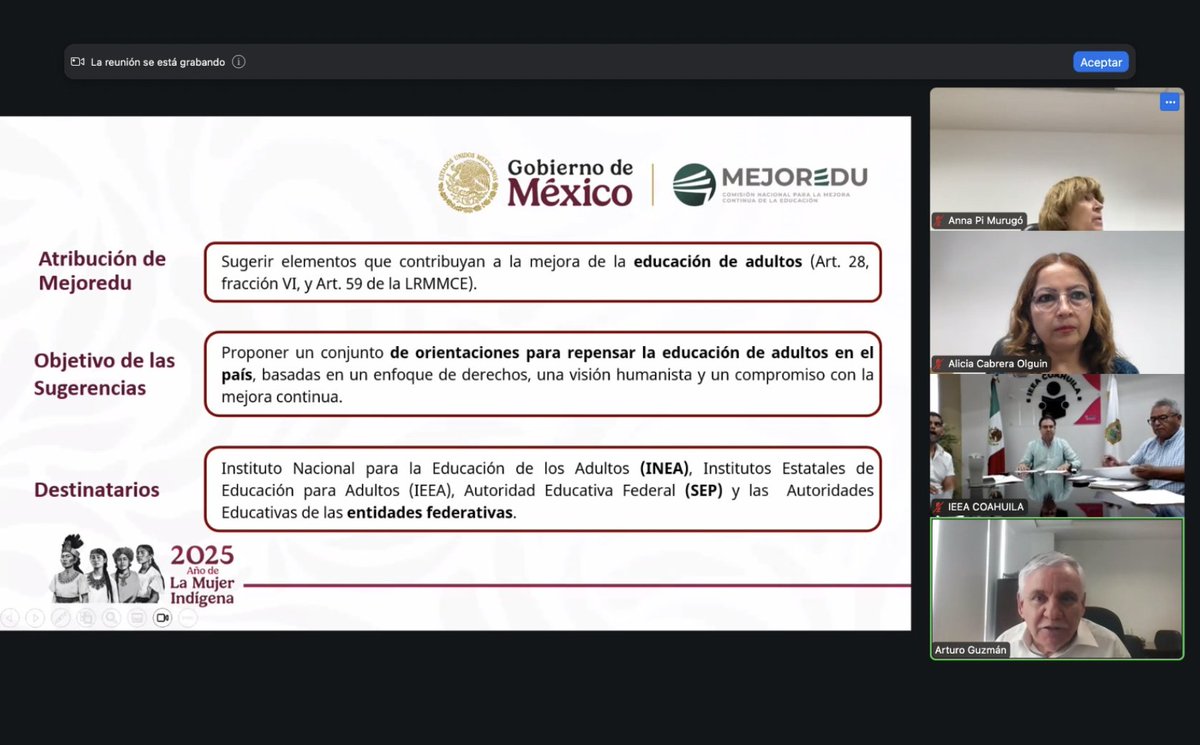Click the 'Atribución de Mejoredu' heading
The height and width of the screenshot is (745, 1200).
click(102, 271)
